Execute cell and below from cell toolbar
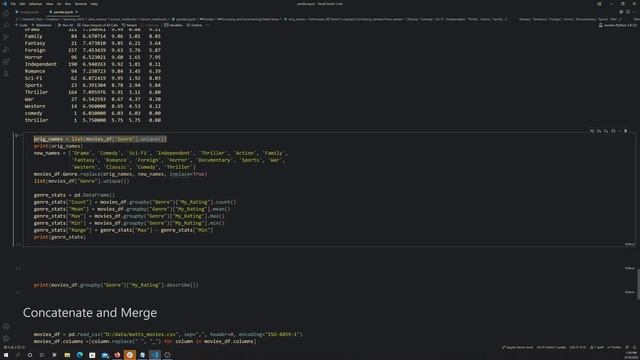The height and width of the screenshot is (360, 640). coord(606,131)
